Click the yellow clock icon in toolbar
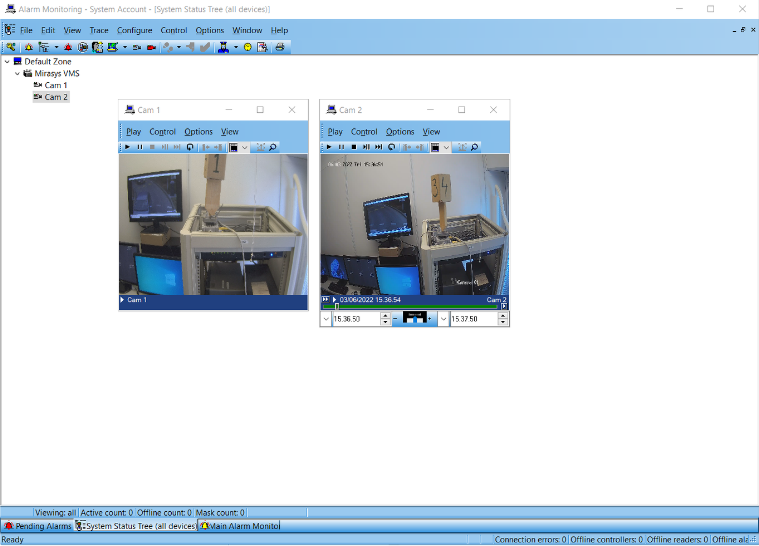 point(248,47)
